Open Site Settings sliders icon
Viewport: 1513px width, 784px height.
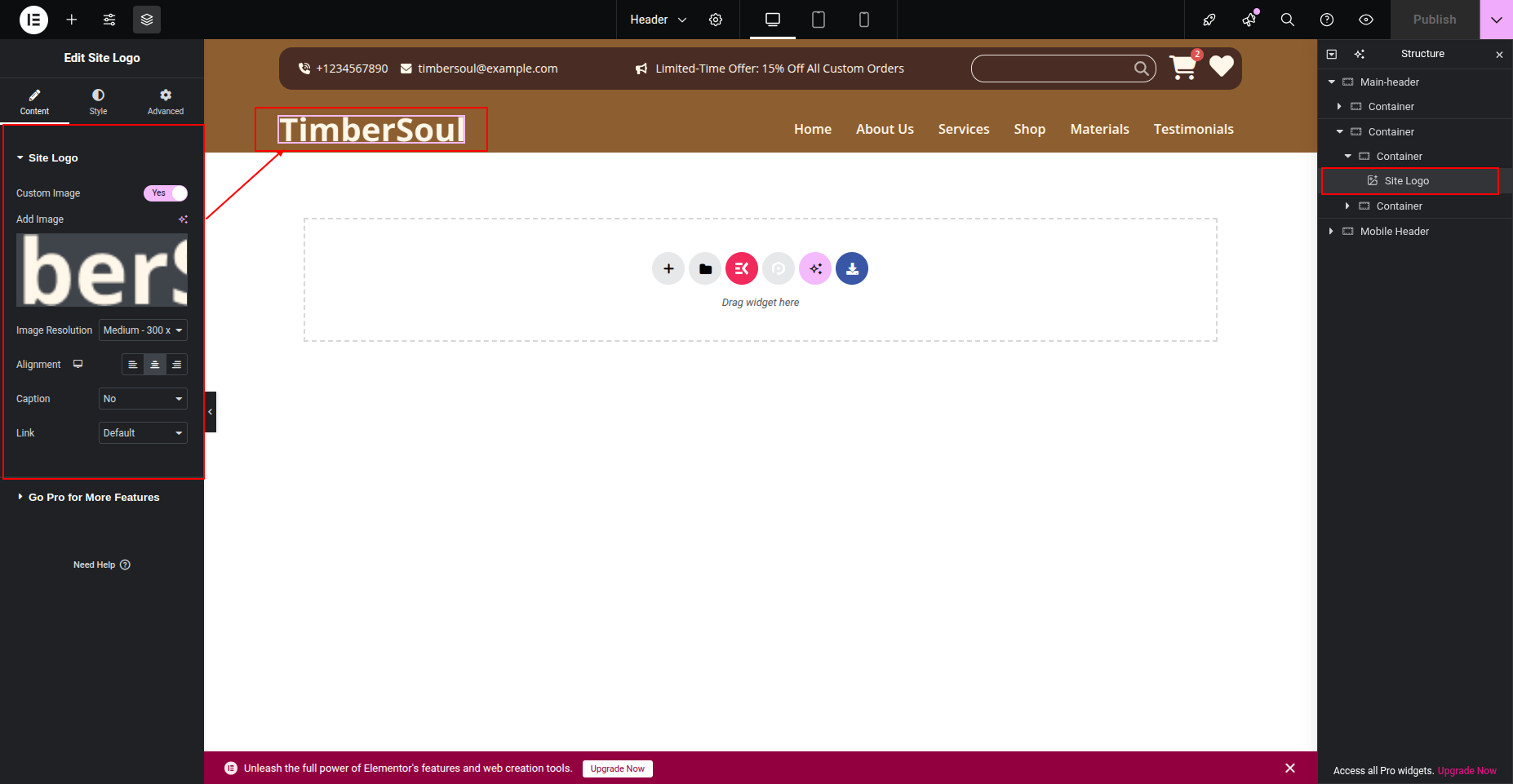[x=109, y=20]
